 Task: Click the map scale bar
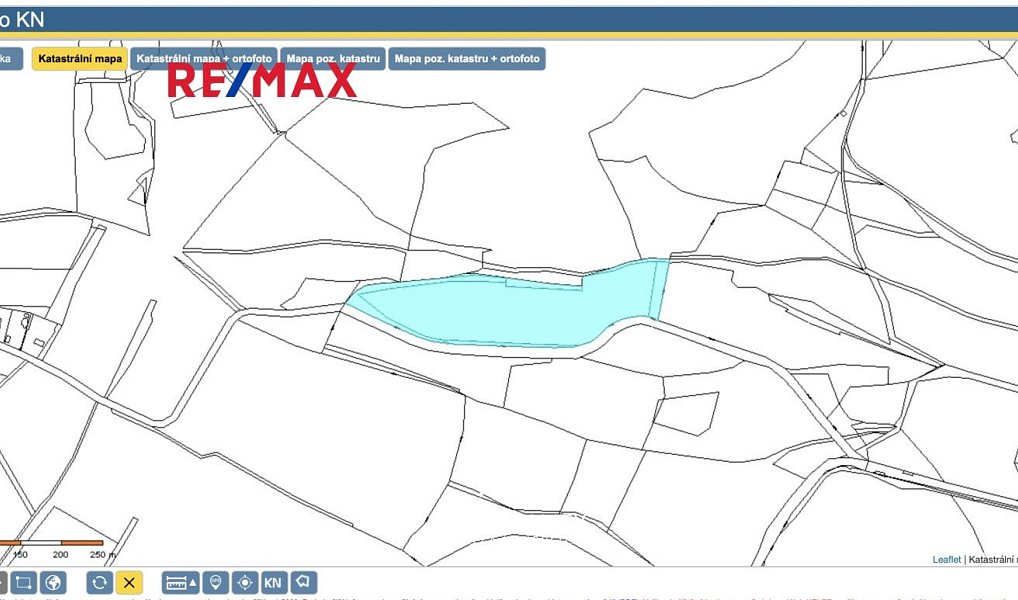coord(52,549)
